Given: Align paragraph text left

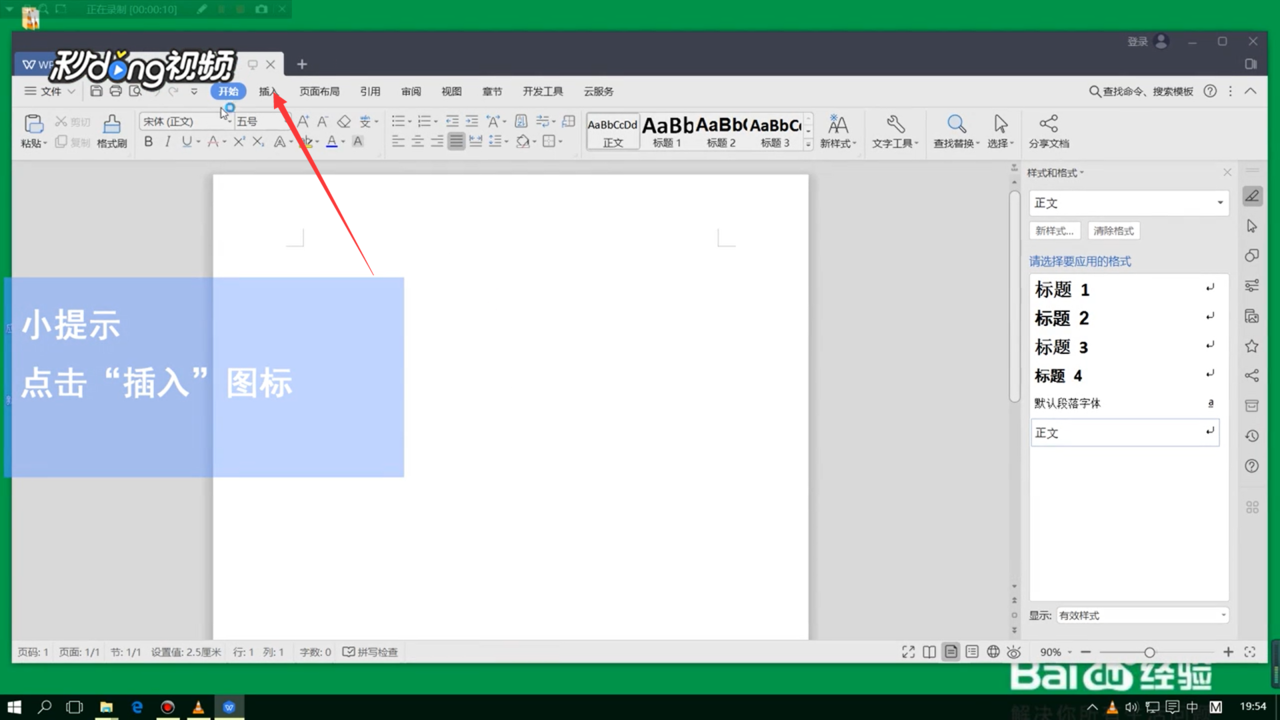Looking at the screenshot, I should tap(398, 142).
